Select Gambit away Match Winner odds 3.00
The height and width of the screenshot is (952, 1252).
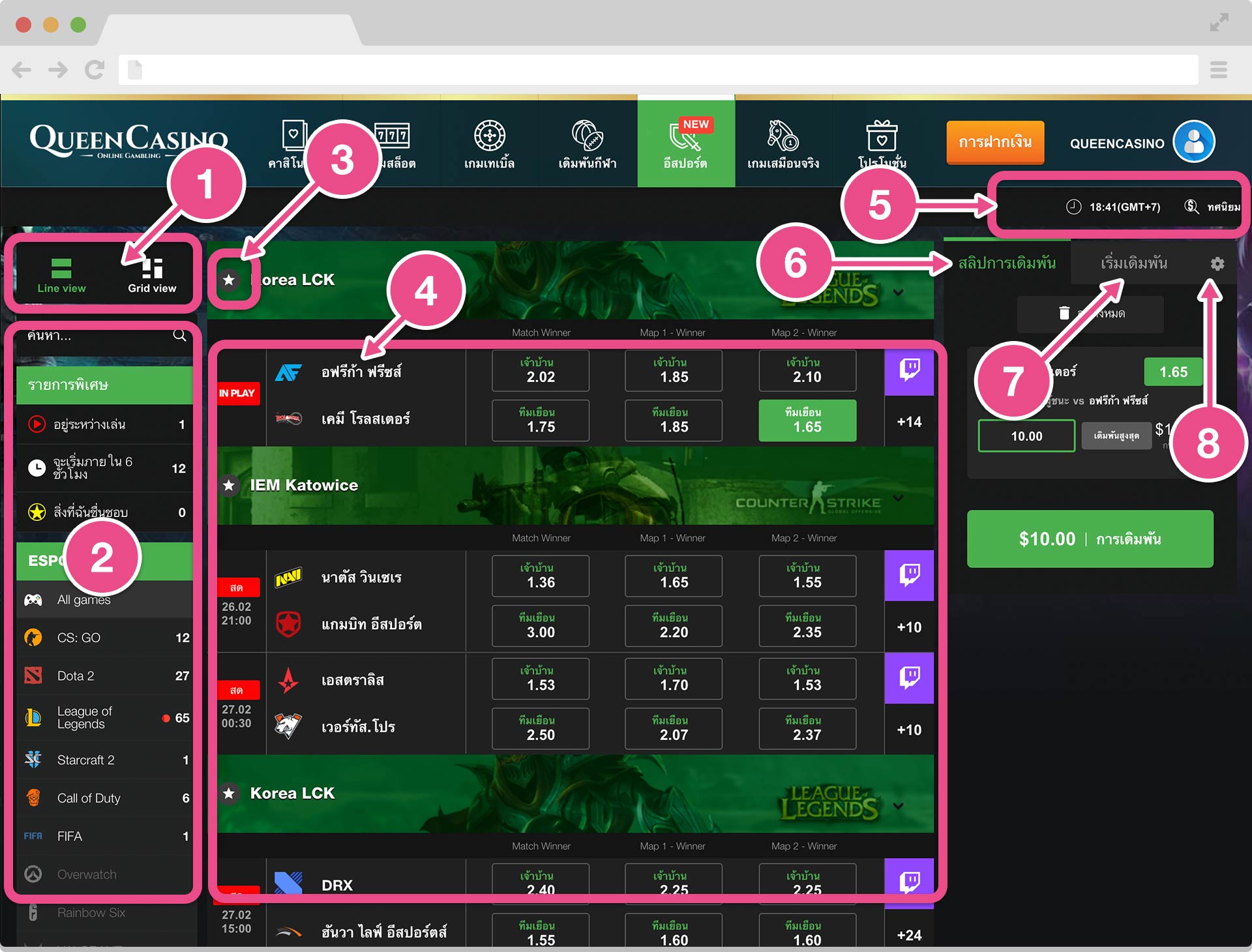[x=541, y=626]
